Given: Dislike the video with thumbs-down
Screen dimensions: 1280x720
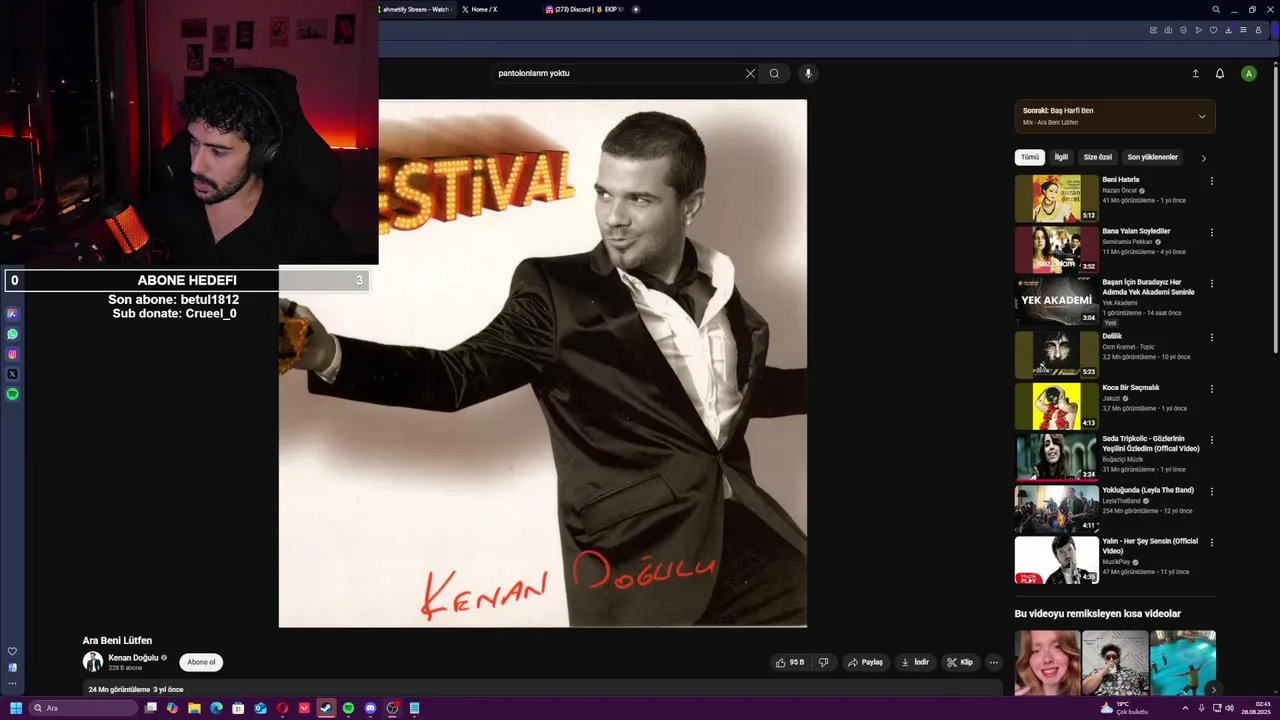Looking at the screenshot, I should click(x=823, y=662).
